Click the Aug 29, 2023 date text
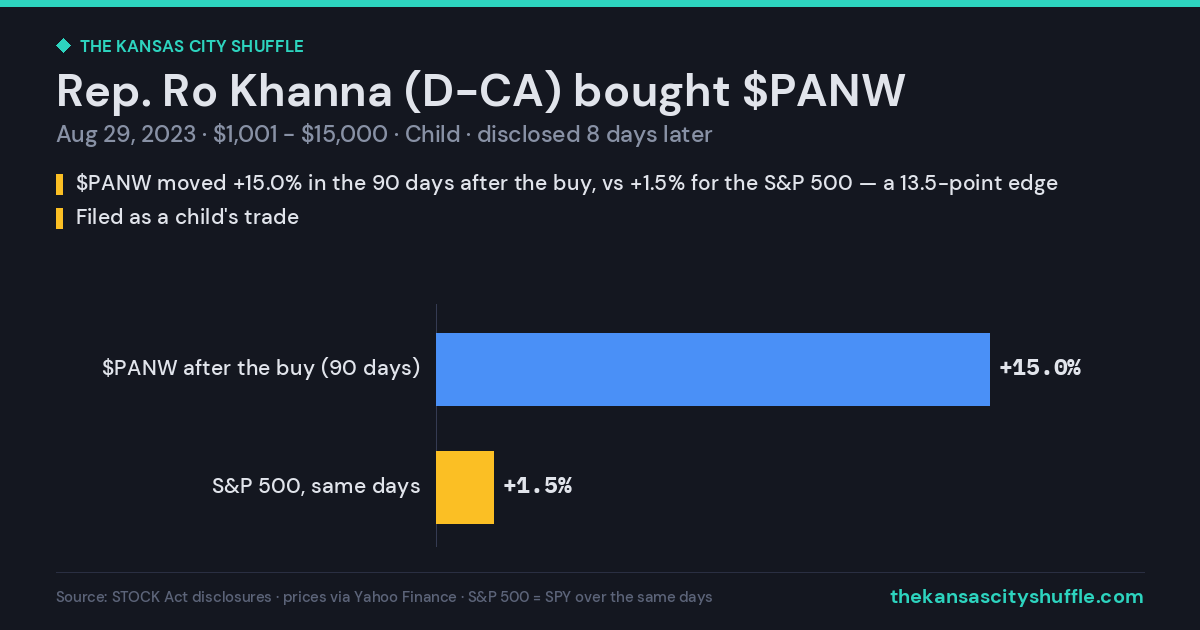The height and width of the screenshot is (630, 1200). (x=126, y=135)
